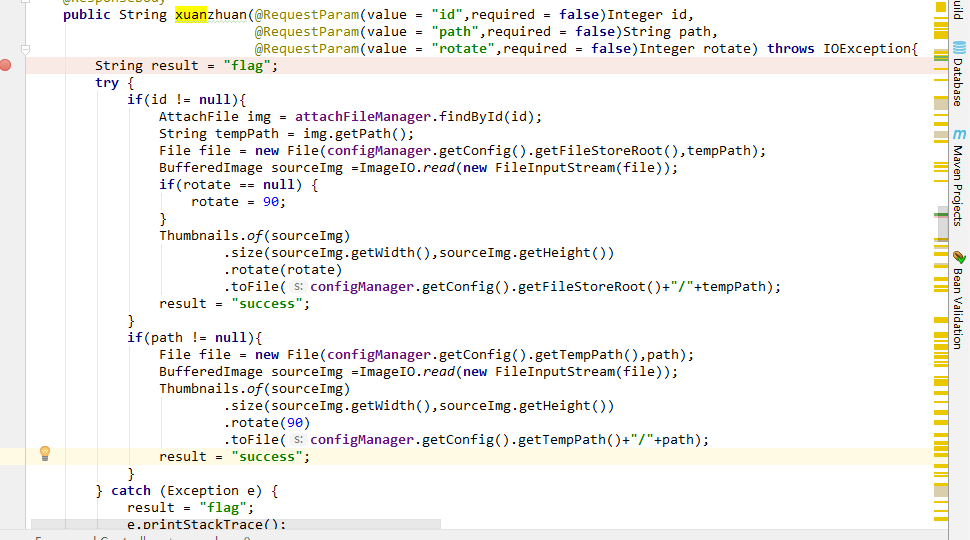Click the Integer rotate parameter
This screenshot has width=970, height=540.
pos(695,48)
